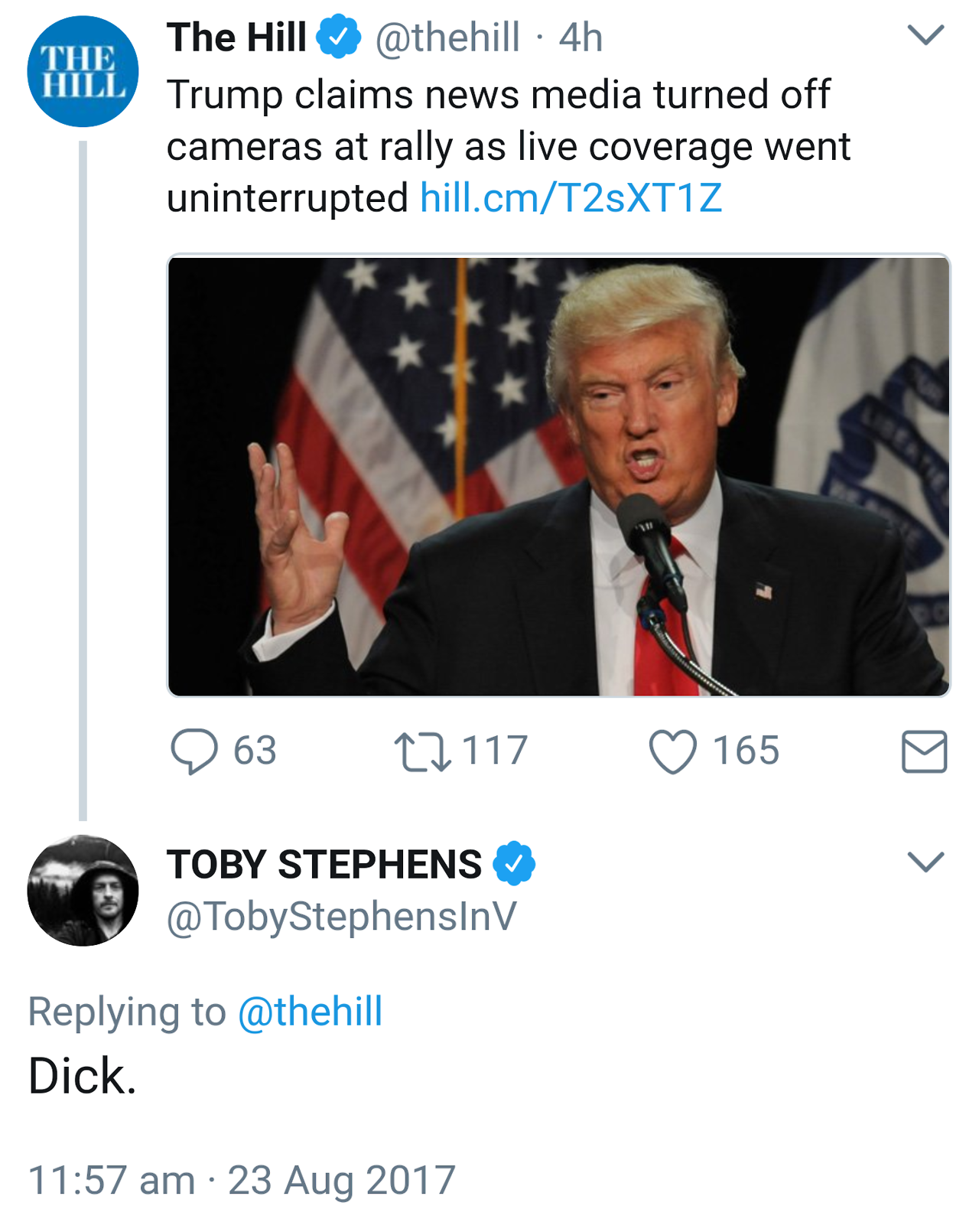Open the @thehill handle in header
This screenshot has width=979, height=1232.
(447, 38)
